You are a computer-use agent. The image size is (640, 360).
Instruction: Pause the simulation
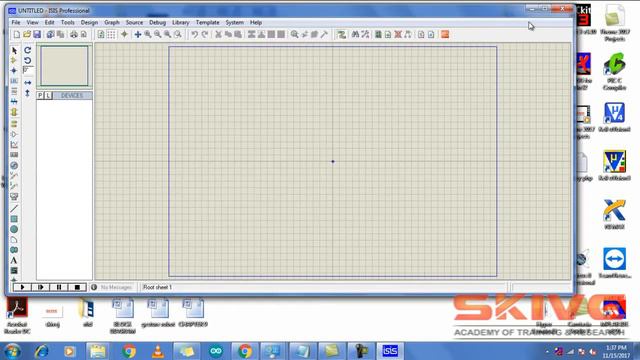coord(59,287)
